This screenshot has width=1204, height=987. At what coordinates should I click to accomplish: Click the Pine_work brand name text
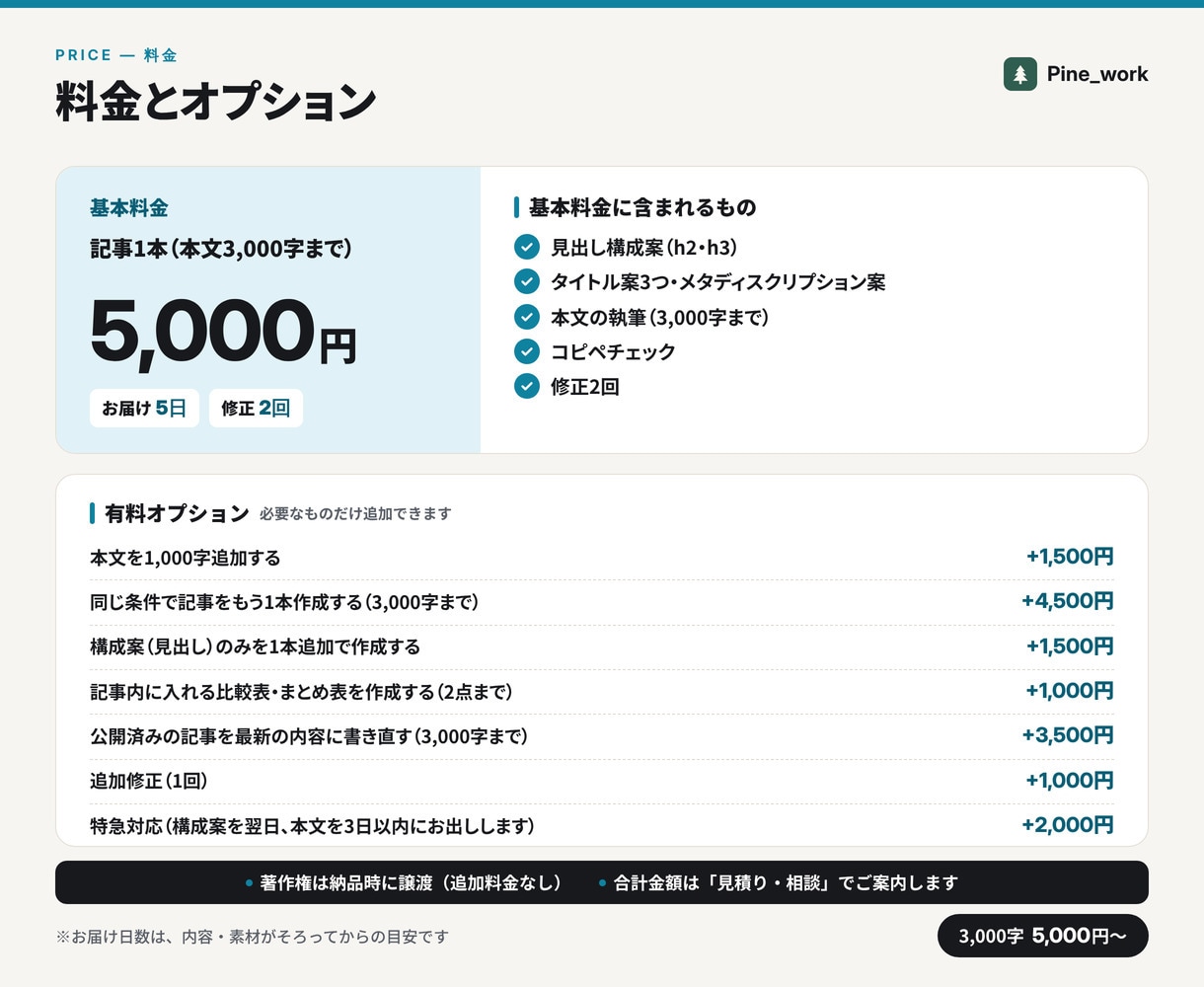(1097, 74)
